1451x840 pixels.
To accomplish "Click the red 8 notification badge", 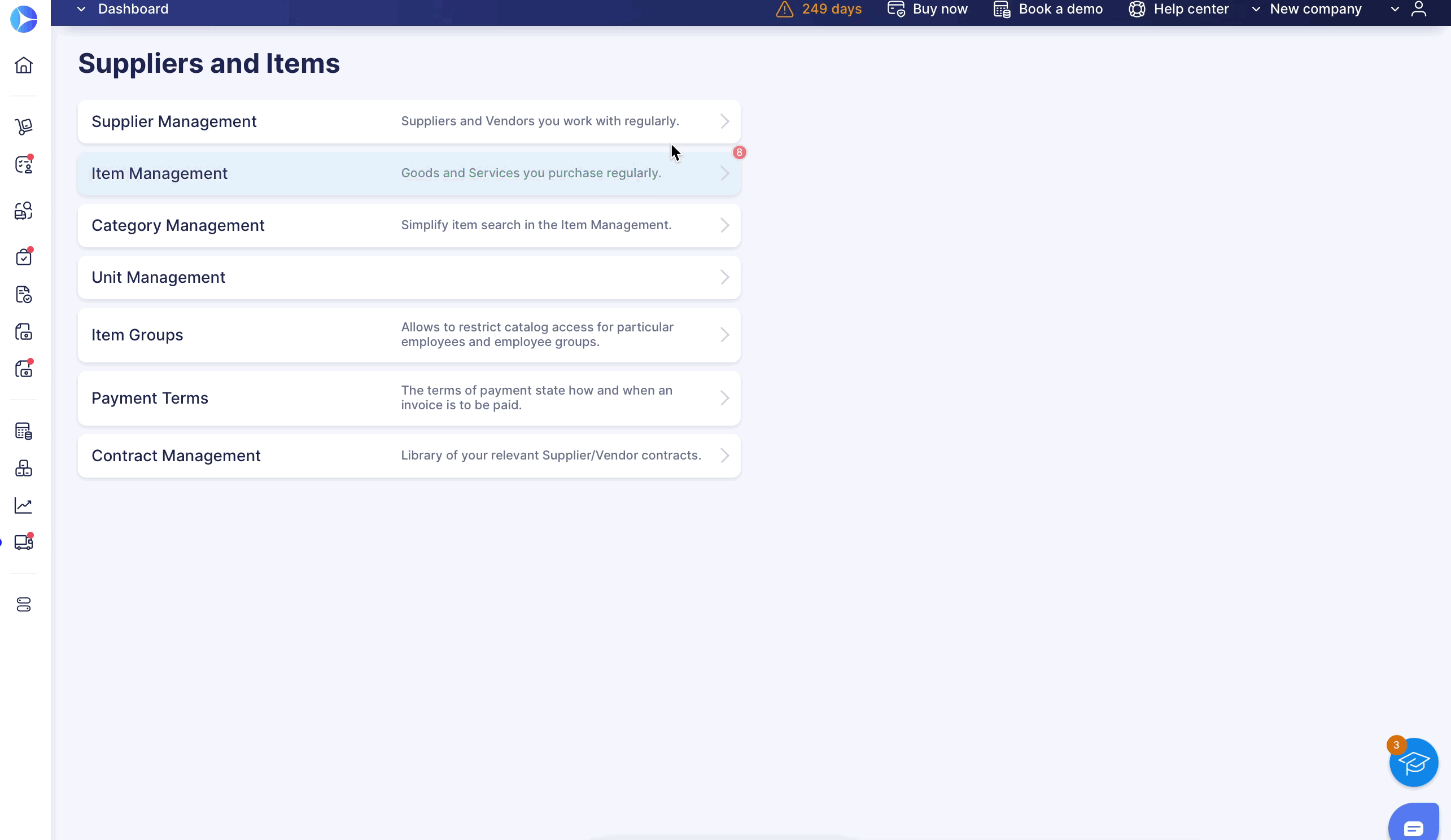I will click(x=739, y=152).
